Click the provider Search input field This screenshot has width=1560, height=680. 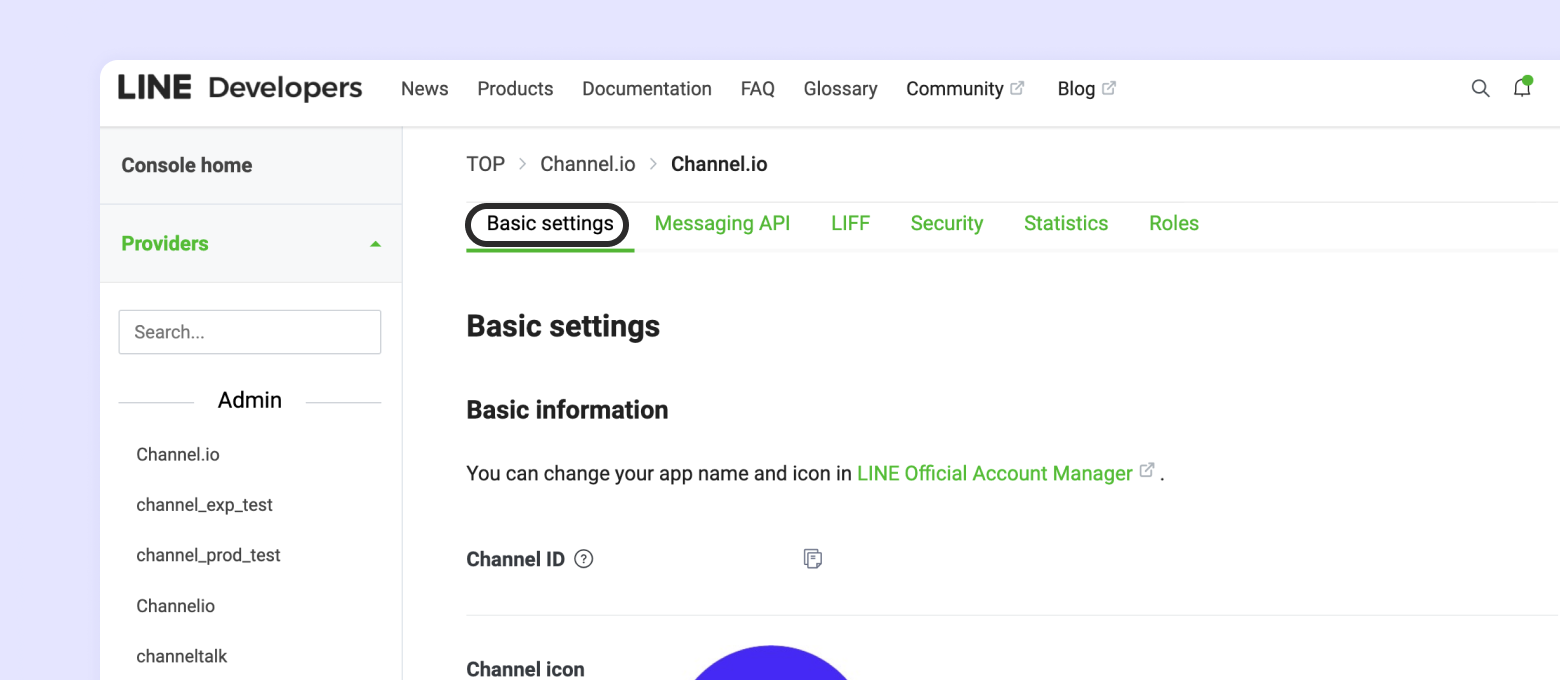(x=249, y=332)
